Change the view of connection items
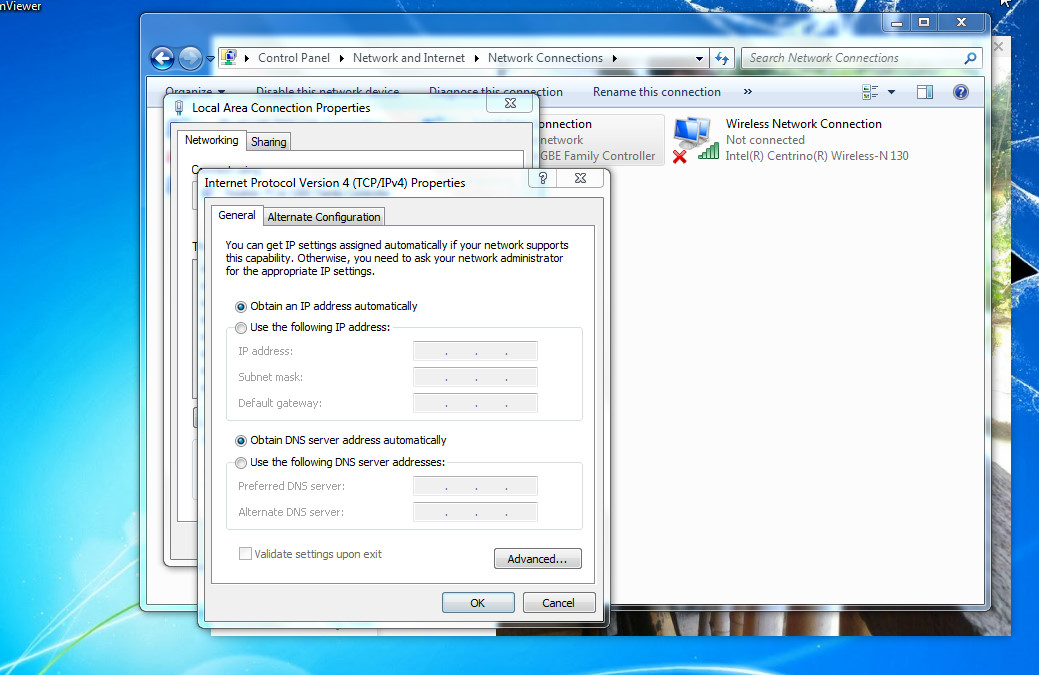 [x=873, y=91]
